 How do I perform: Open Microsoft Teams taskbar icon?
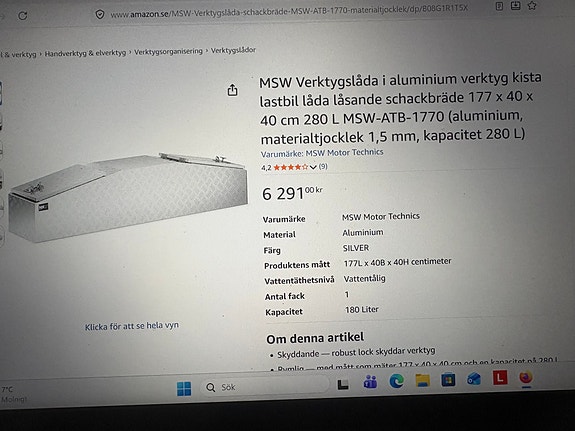pos(370,382)
